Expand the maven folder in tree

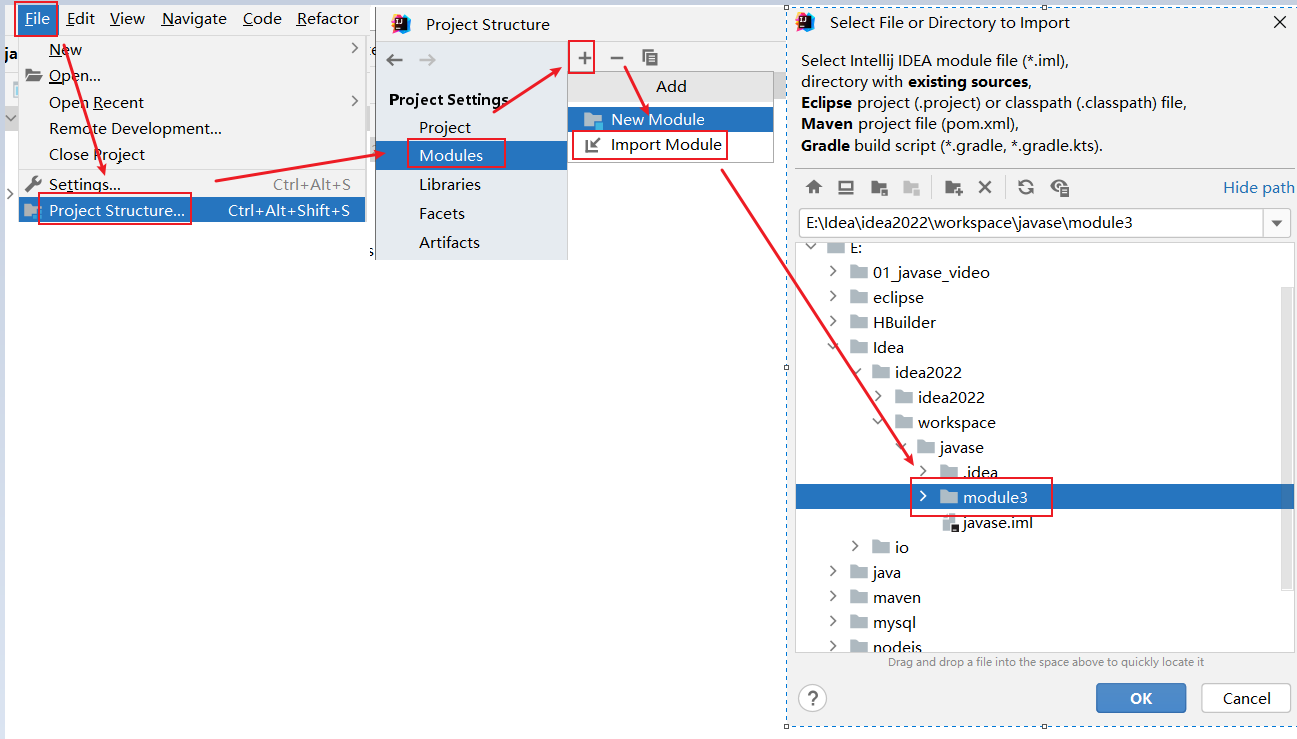(x=833, y=597)
